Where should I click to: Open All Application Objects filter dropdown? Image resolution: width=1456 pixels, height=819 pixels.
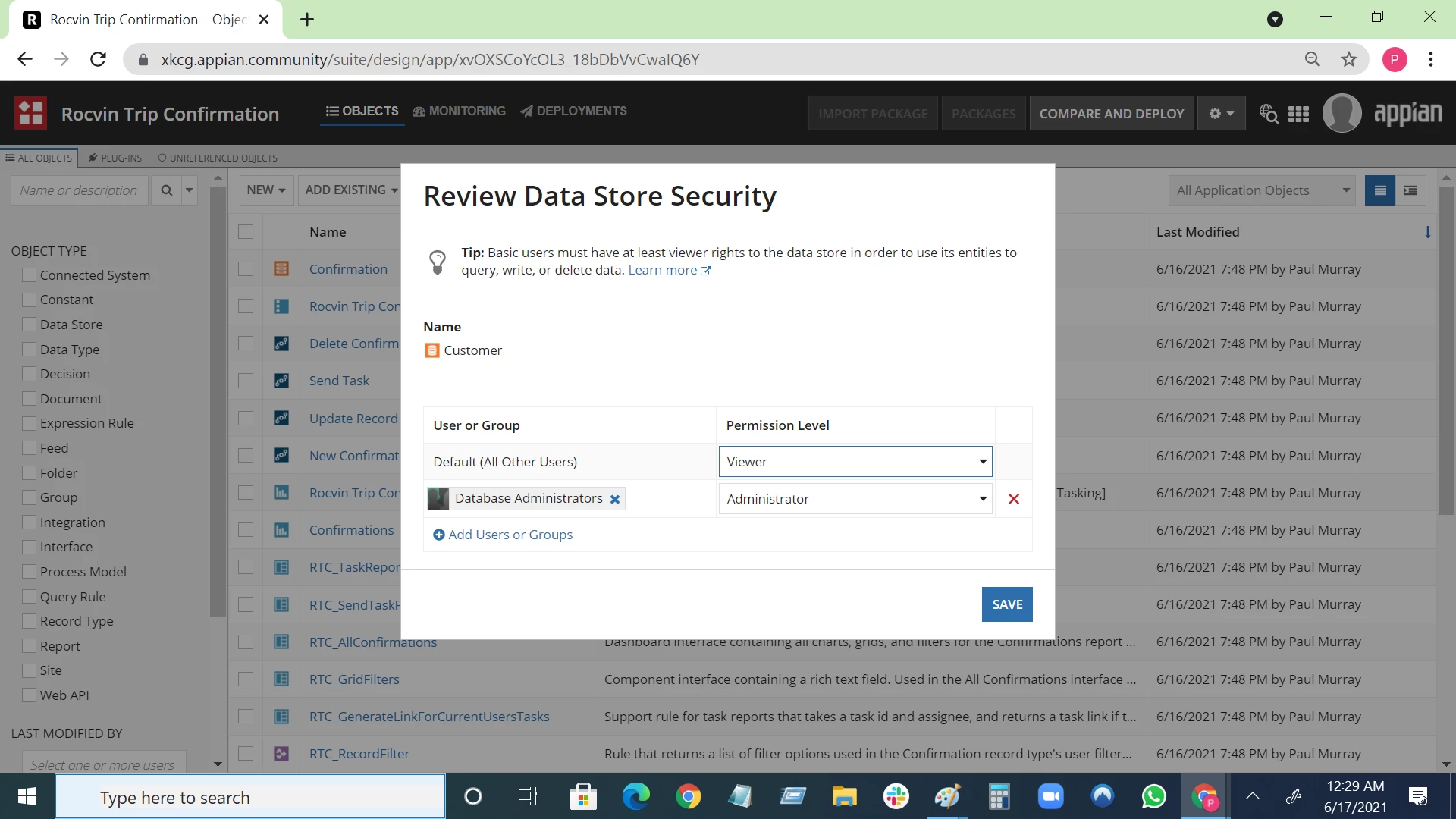coord(1261,190)
